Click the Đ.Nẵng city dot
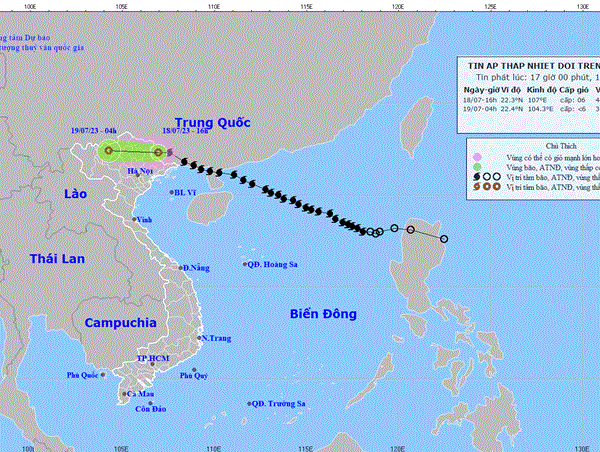The image size is (600, 452). 178,268
